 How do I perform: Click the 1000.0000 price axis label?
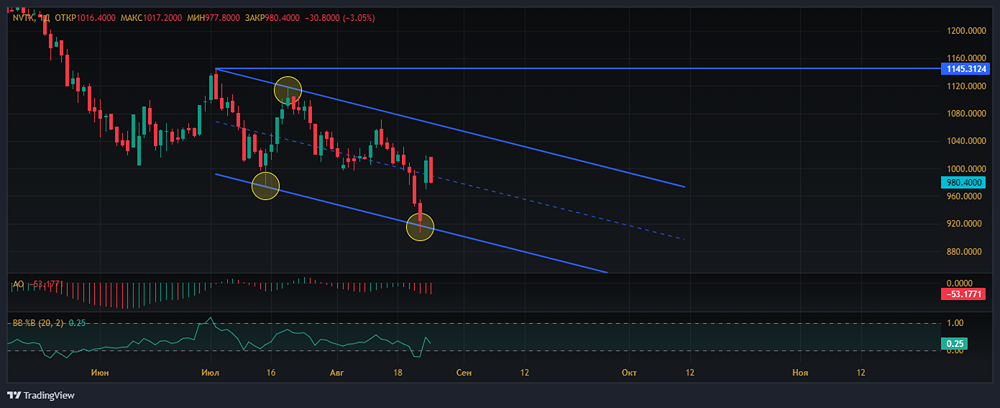966,168
